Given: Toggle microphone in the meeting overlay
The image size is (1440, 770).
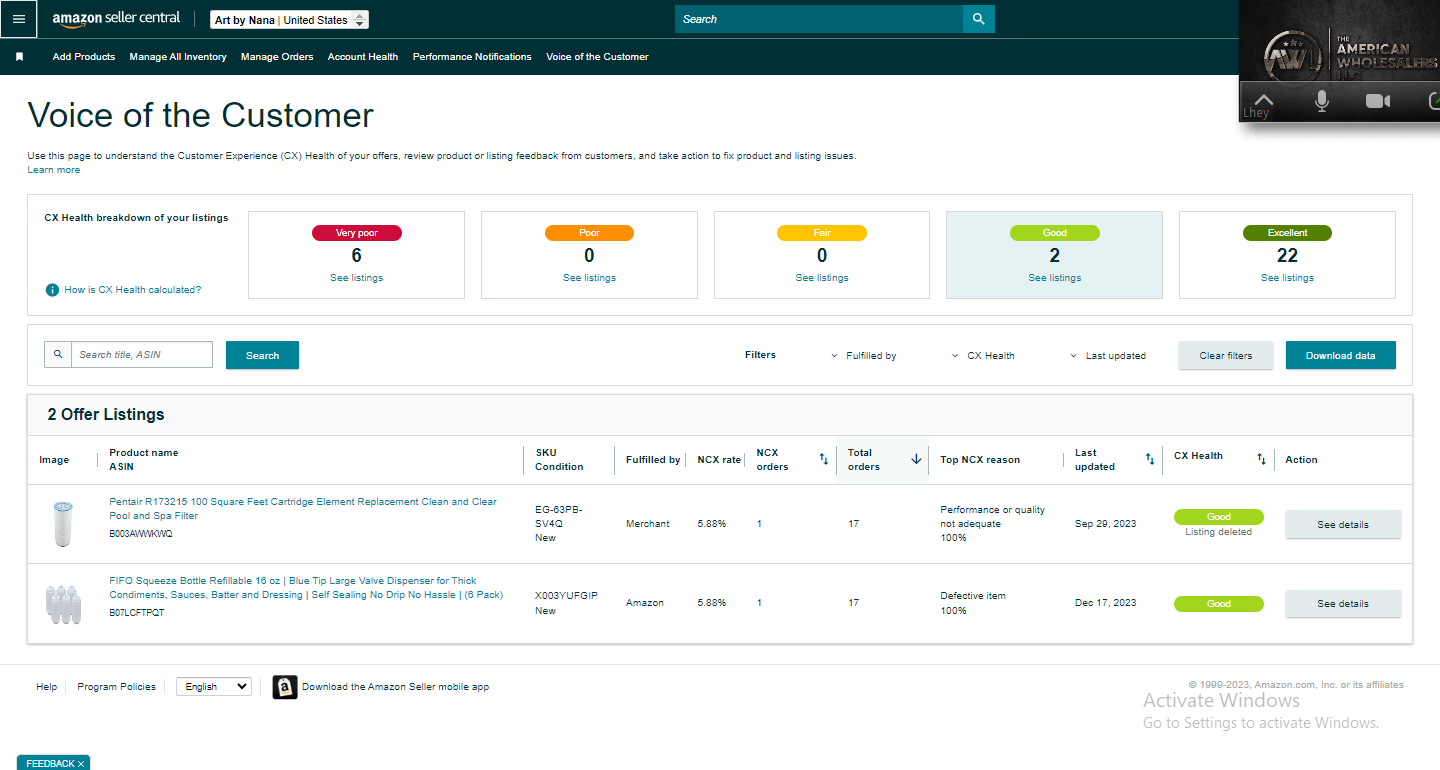Looking at the screenshot, I should [1322, 101].
